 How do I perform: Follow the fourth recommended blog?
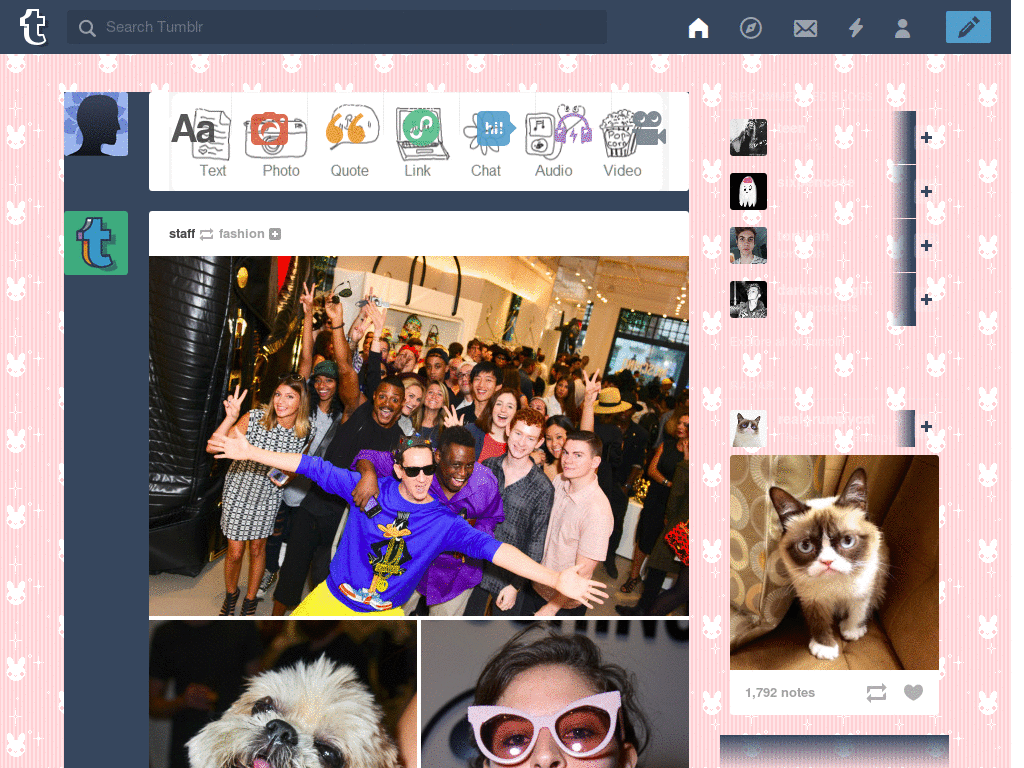coord(925,299)
